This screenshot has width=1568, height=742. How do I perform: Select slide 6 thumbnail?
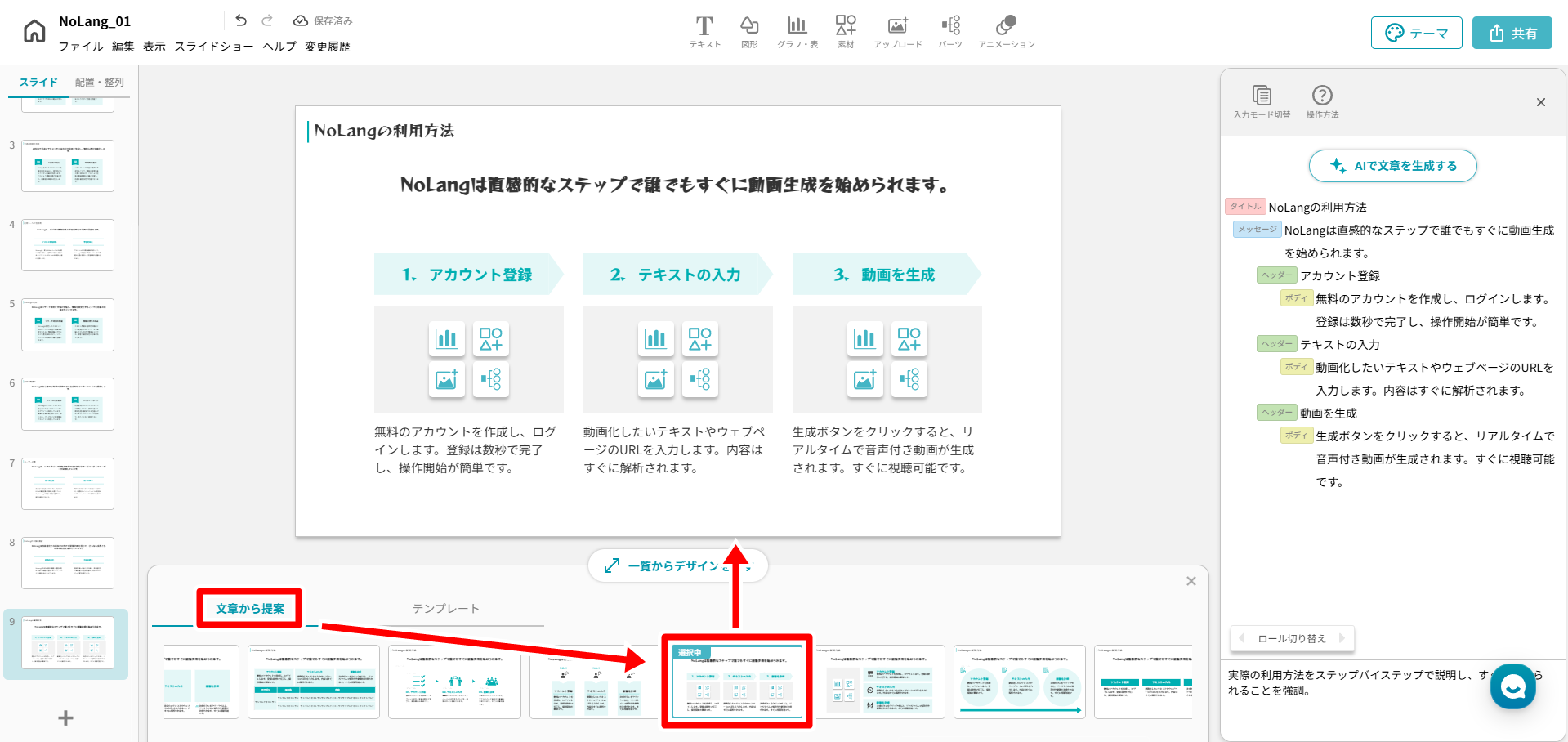pyautogui.click(x=68, y=404)
